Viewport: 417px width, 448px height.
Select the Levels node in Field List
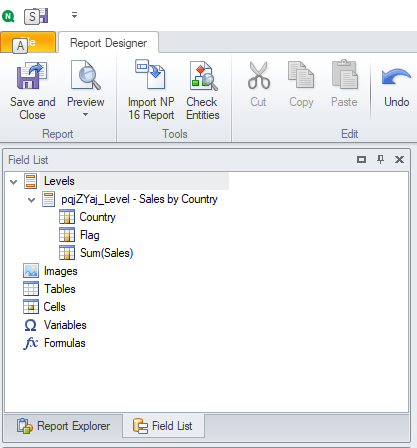point(59,181)
